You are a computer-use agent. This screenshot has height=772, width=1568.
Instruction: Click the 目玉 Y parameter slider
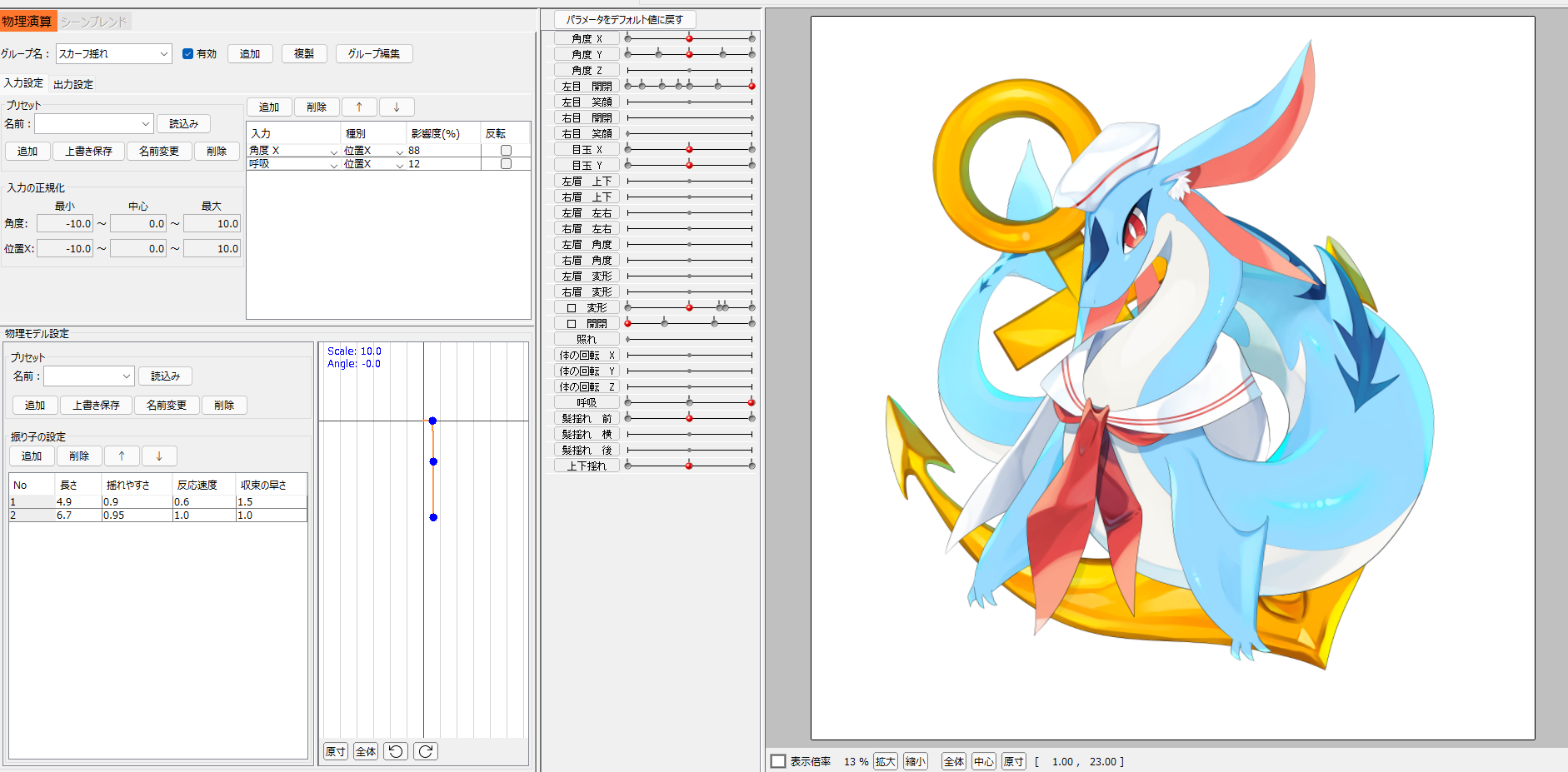pos(690,165)
